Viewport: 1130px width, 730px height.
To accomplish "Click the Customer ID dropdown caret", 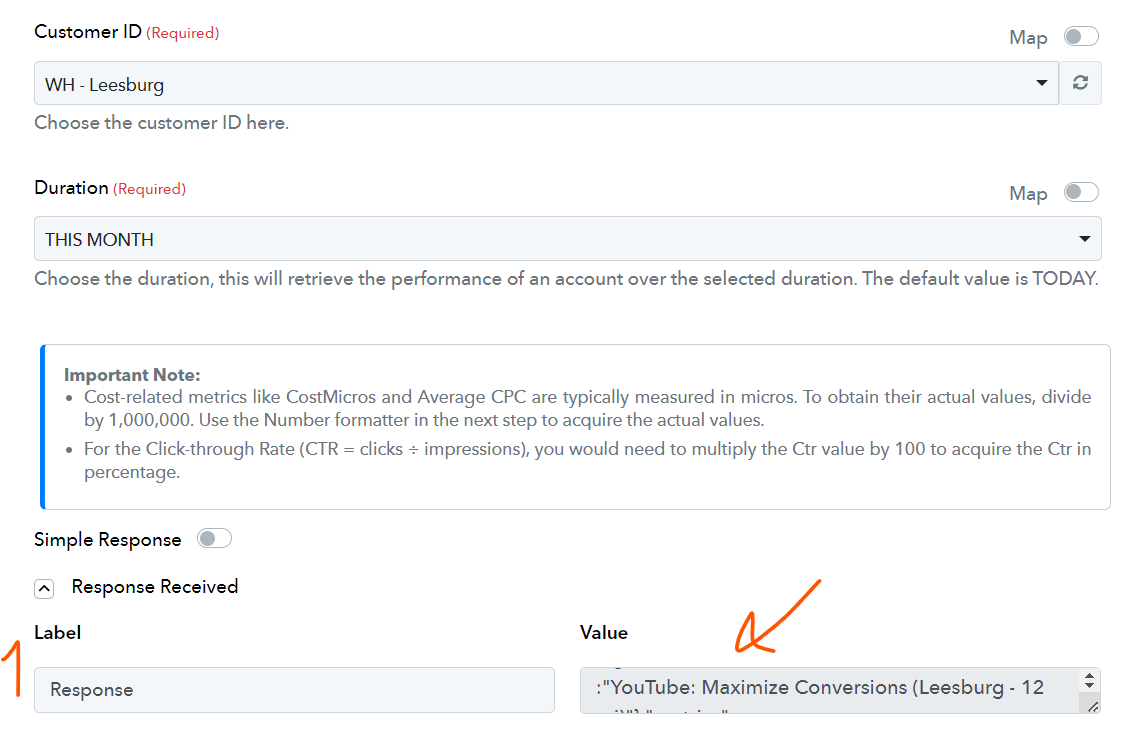I will pyautogui.click(x=1041, y=83).
